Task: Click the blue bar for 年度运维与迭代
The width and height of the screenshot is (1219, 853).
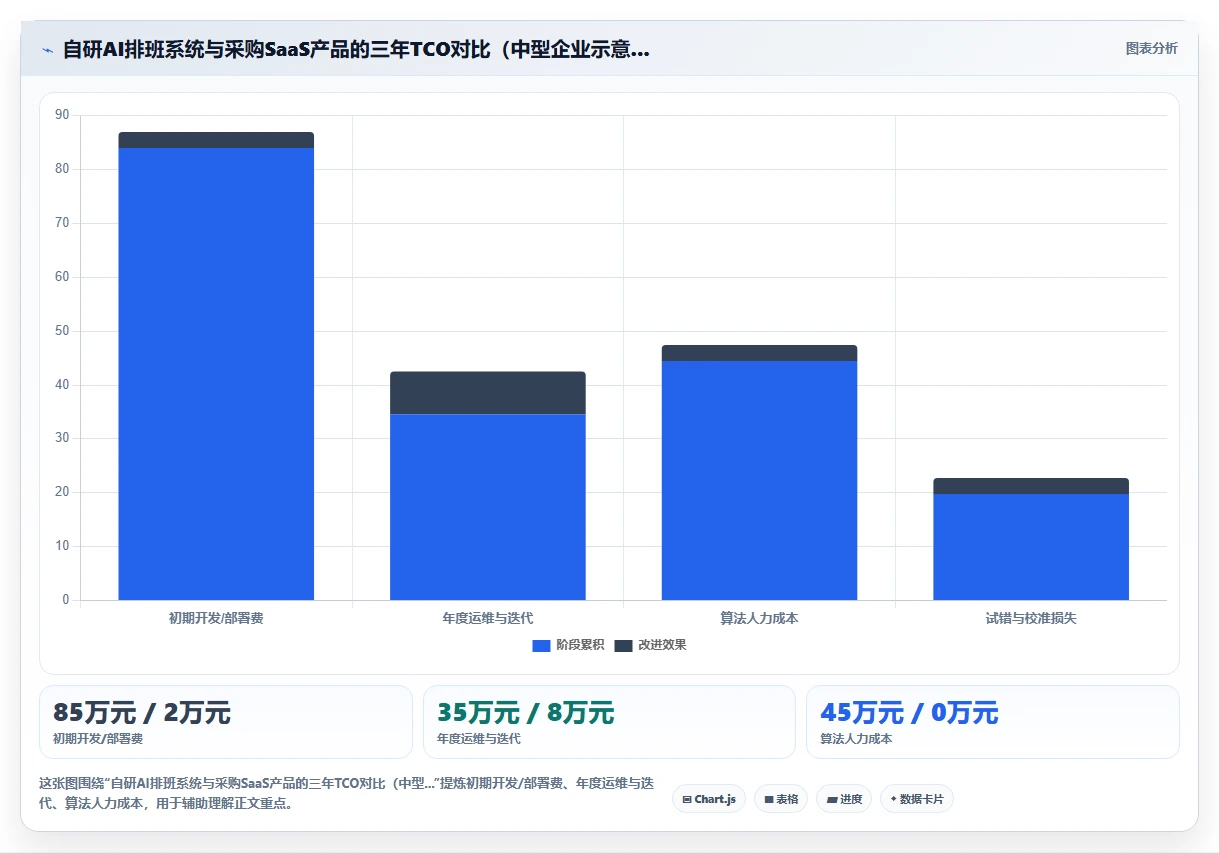Action: coord(488,507)
